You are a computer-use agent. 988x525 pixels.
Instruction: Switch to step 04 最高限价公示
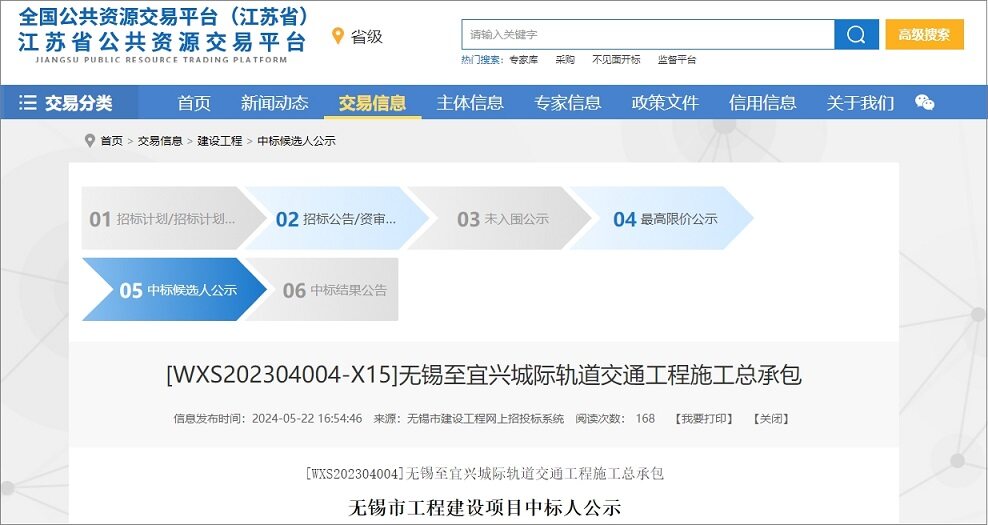click(x=665, y=219)
